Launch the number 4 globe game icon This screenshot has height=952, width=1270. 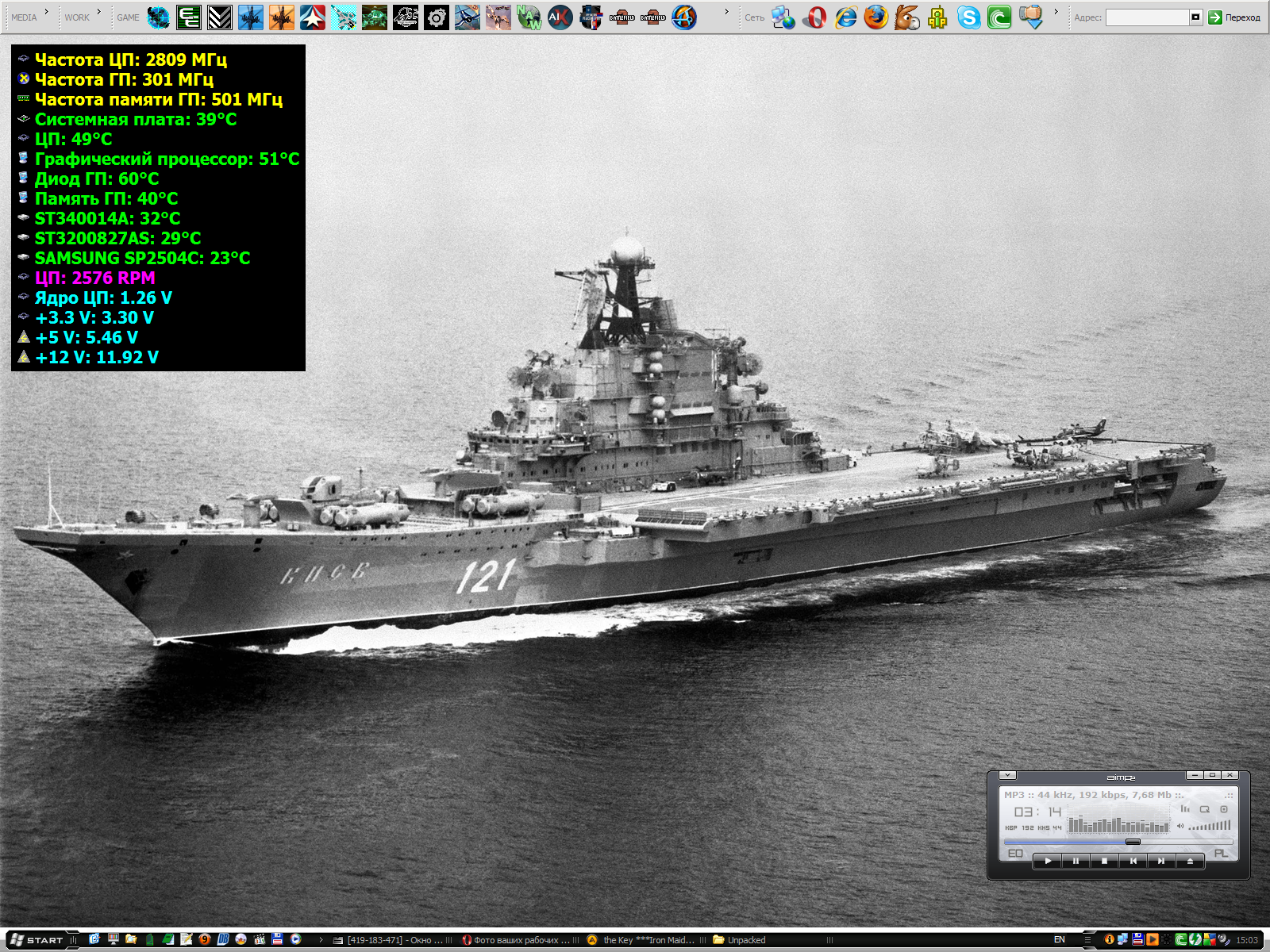[683, 17]
